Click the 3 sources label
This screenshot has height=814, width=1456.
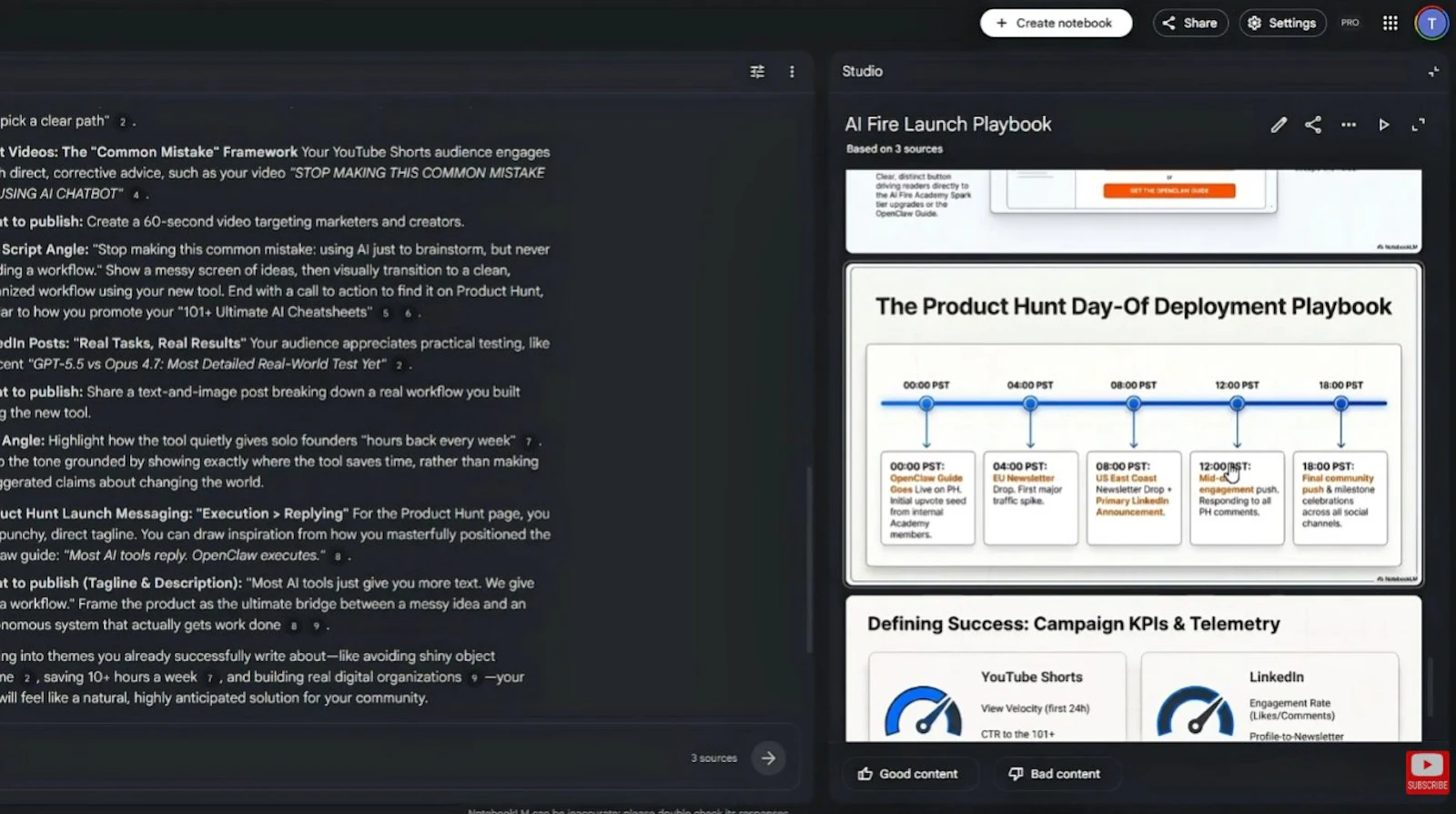(713, 758)
